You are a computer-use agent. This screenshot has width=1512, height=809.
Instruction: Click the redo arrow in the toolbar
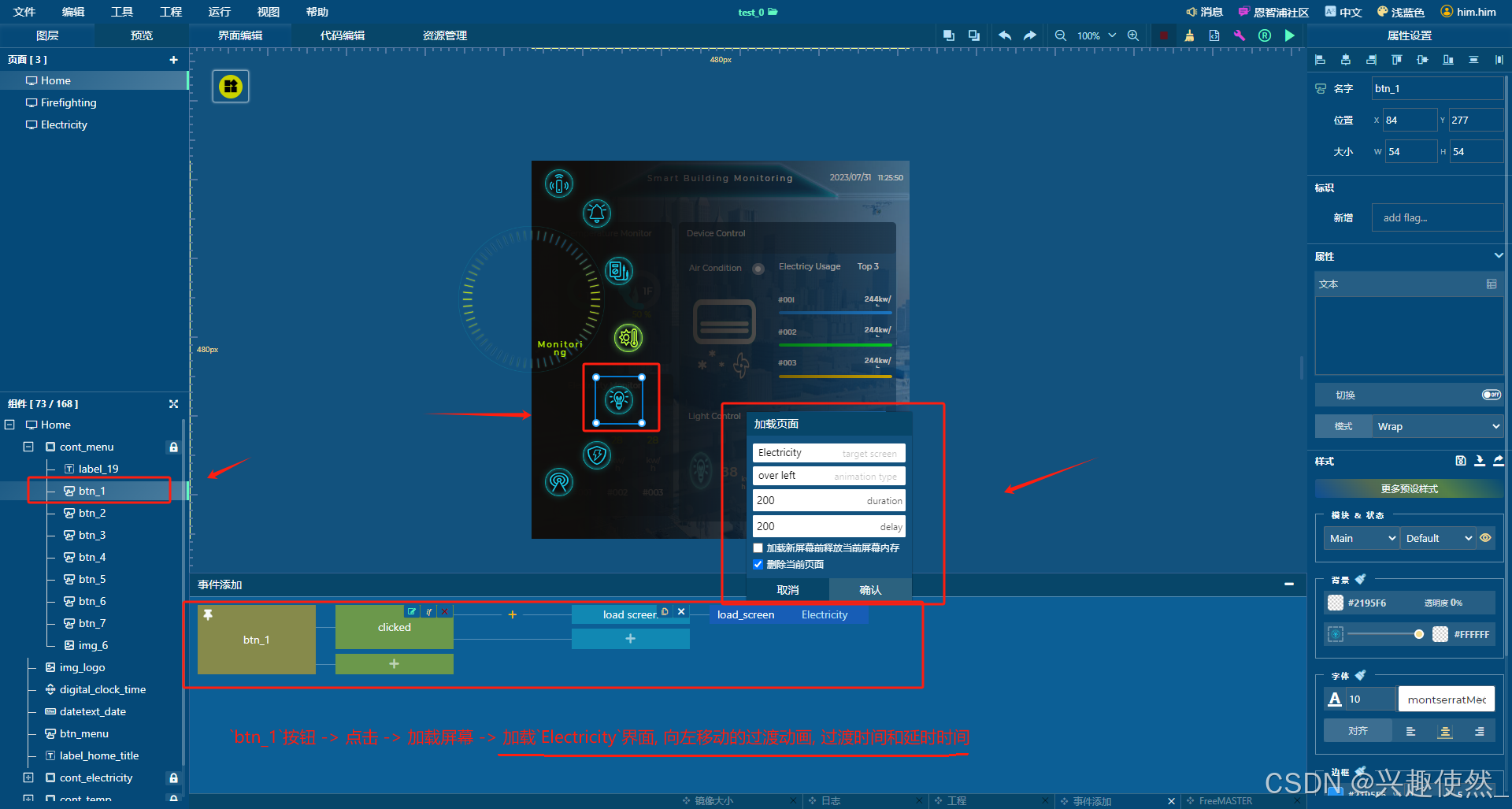coord(1029,35)
